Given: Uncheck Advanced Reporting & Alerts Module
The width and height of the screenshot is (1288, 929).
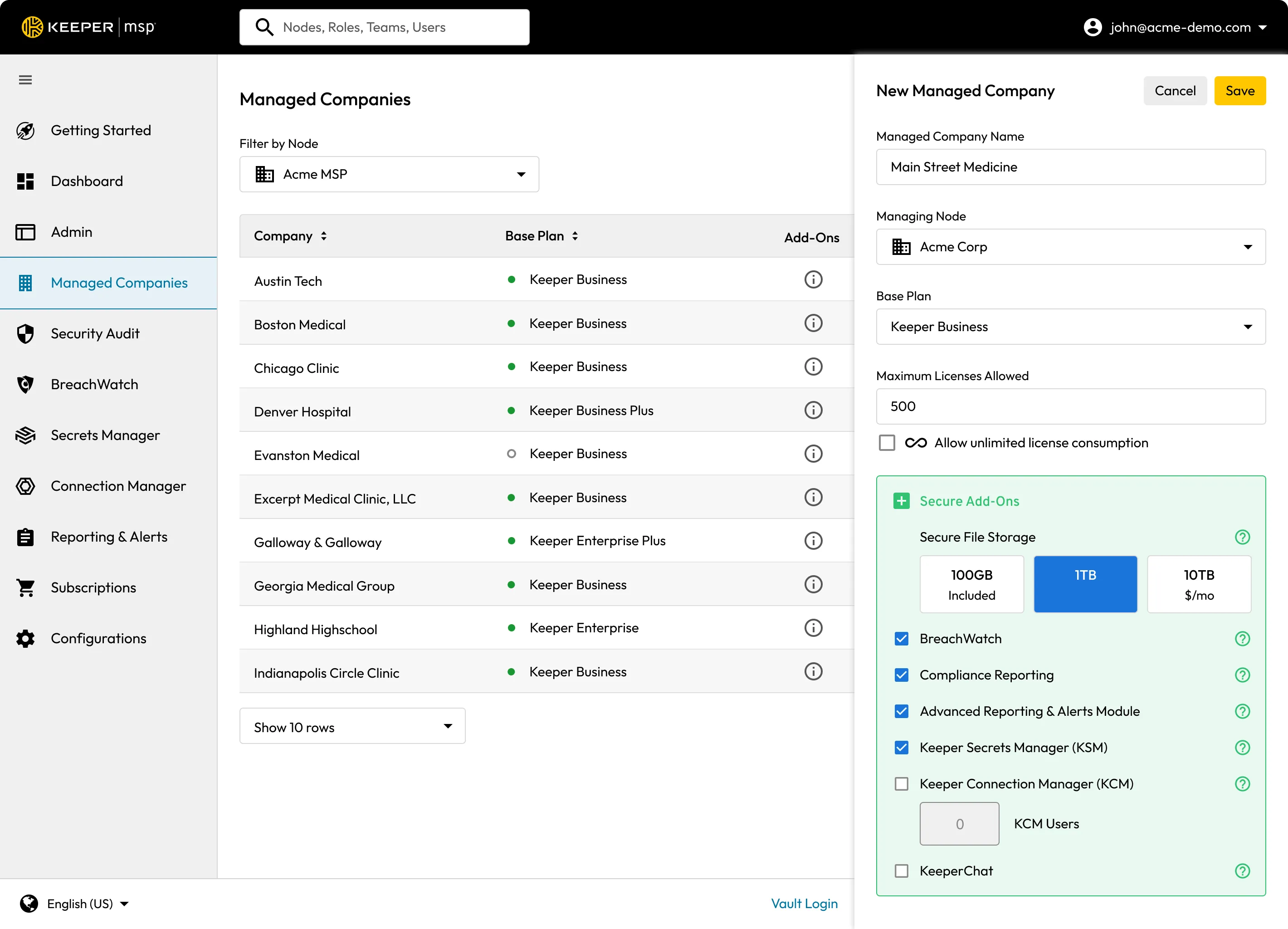Looking at the screenshot, I should [x=901, y=712].
